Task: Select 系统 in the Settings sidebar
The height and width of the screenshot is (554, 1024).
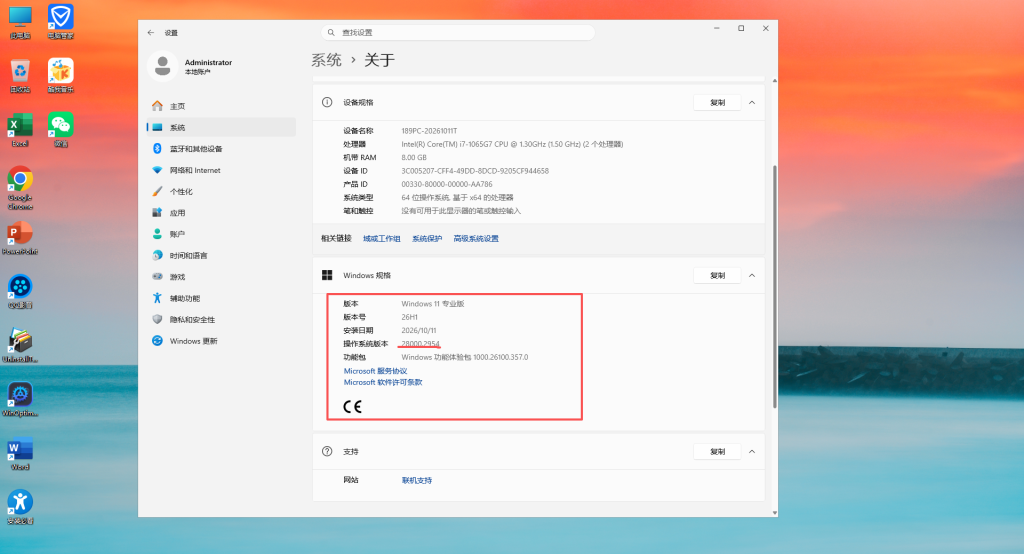Action: (x=221, y=127)
